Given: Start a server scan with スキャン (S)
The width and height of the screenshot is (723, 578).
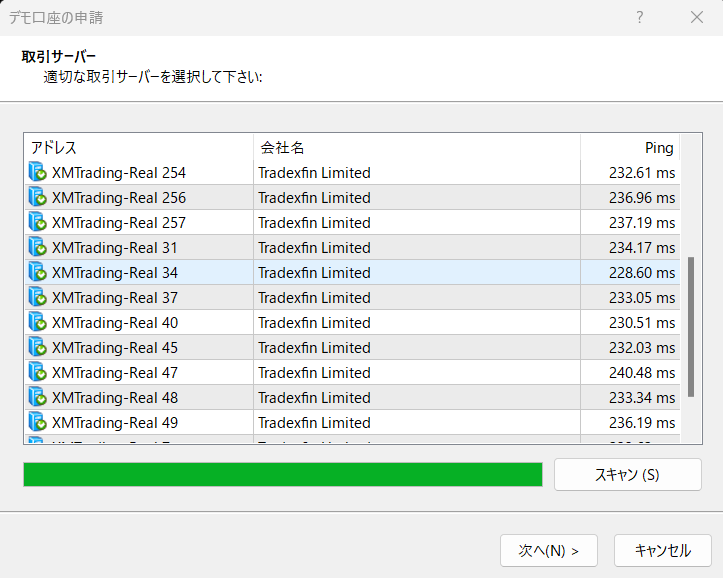Looking at the screenshot, I should (628, 474).
